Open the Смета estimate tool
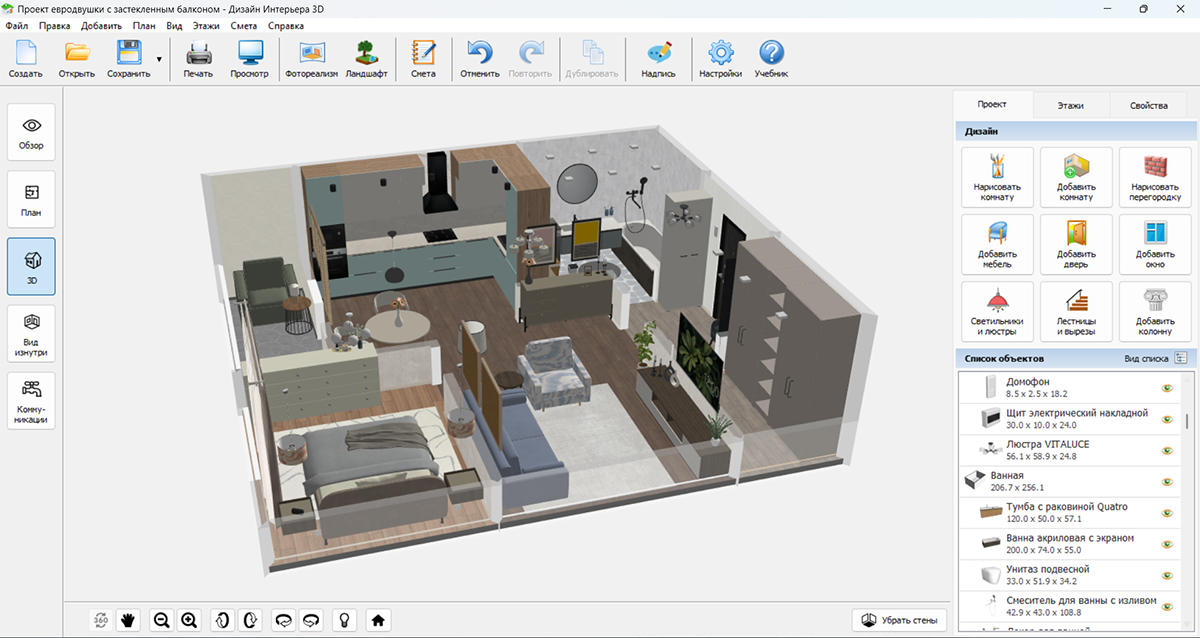1200x638 pixels. pos(423,59)
